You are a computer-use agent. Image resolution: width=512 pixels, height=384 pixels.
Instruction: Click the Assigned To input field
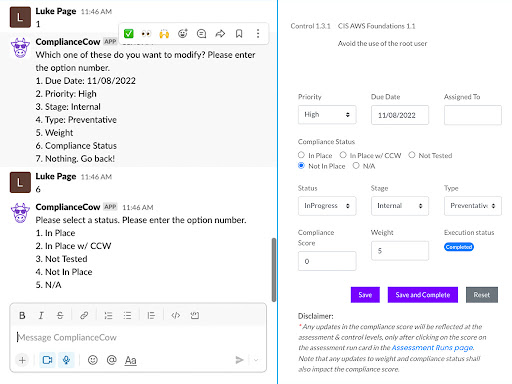coord(473,115)
